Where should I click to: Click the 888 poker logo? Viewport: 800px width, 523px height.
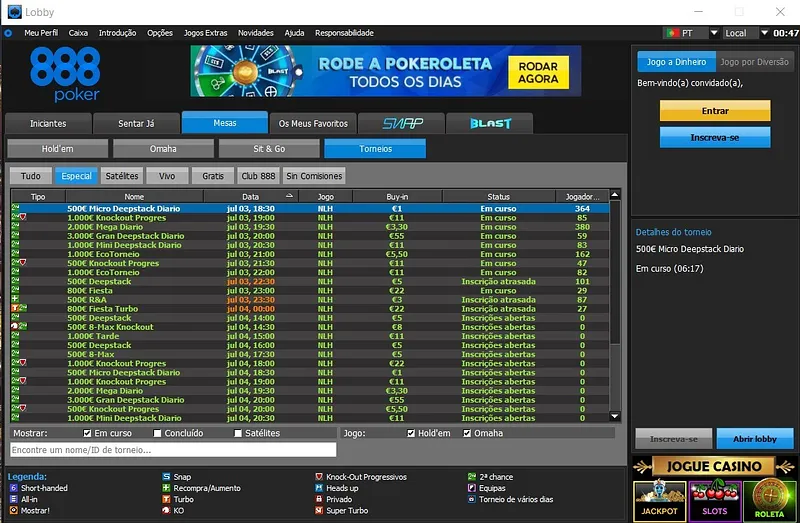pyautogui.click(x=65, y=75)
